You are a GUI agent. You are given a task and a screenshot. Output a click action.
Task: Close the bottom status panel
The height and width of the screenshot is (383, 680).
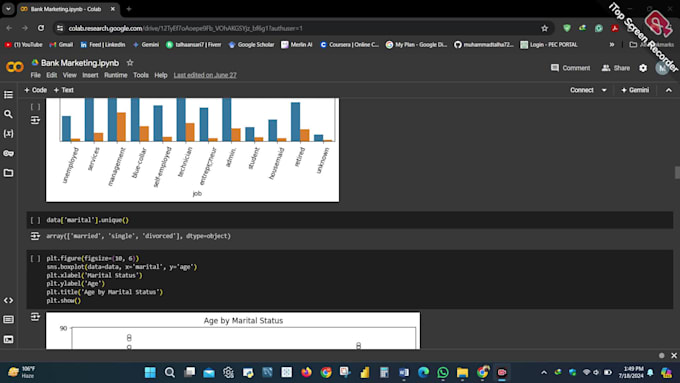point(674,356)
